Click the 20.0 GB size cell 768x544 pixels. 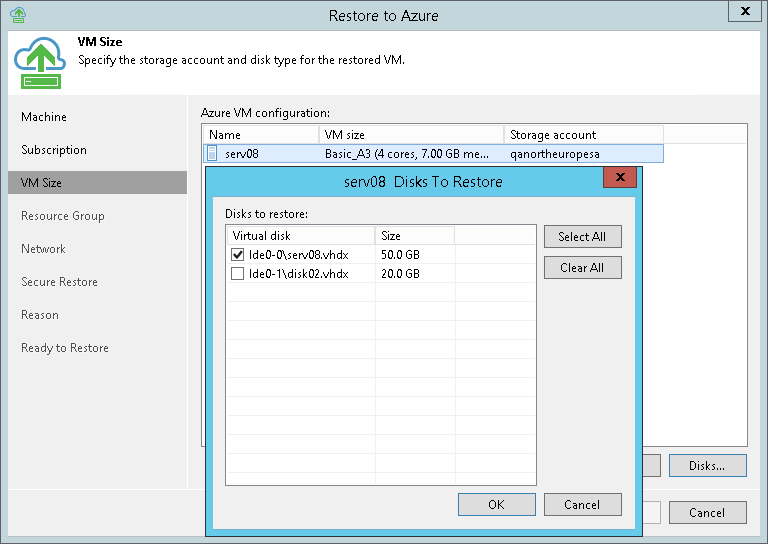pyautogui.click(x=400, y=273)
